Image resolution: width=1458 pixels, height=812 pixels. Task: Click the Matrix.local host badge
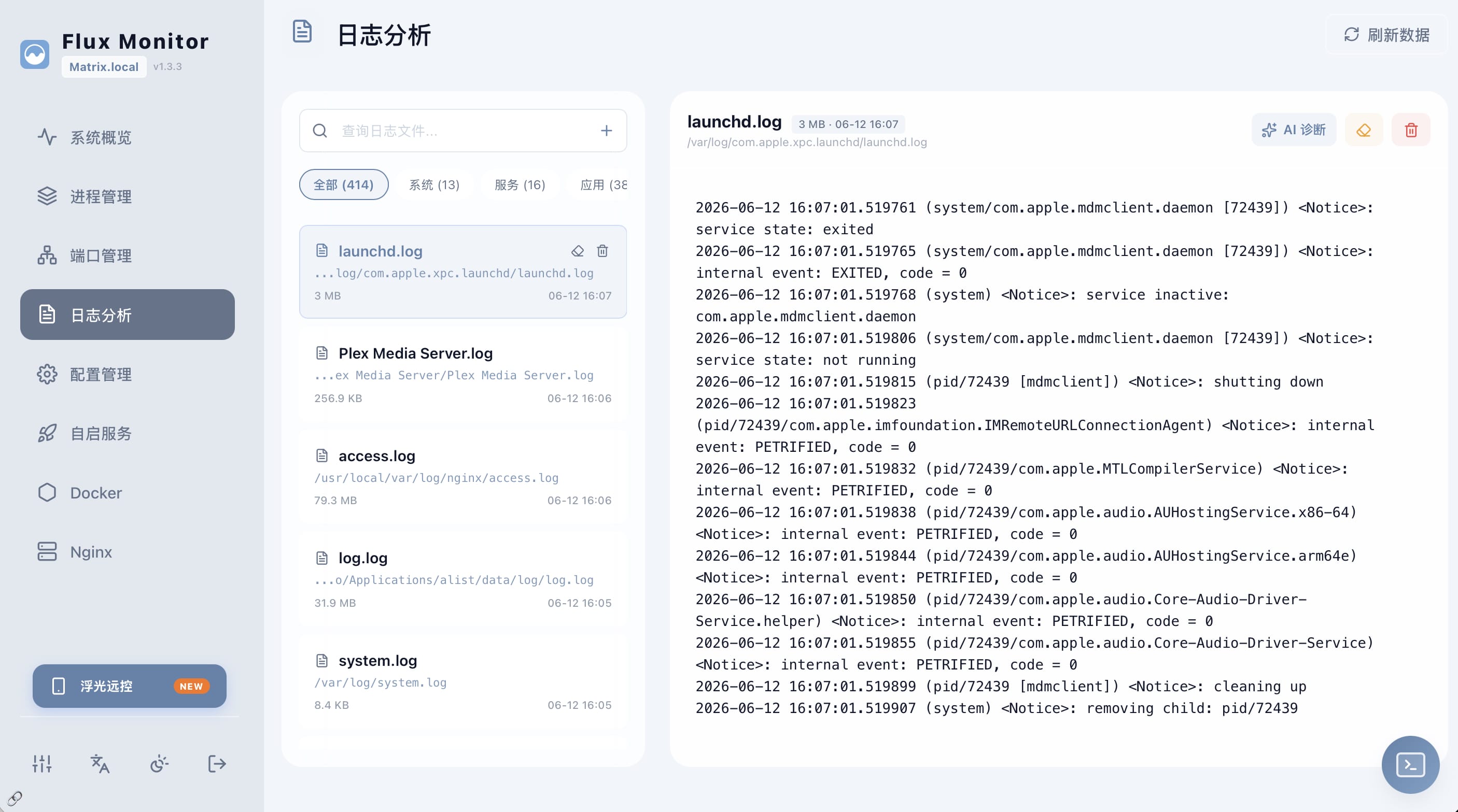pyautogui.click(x=104, y=67)
